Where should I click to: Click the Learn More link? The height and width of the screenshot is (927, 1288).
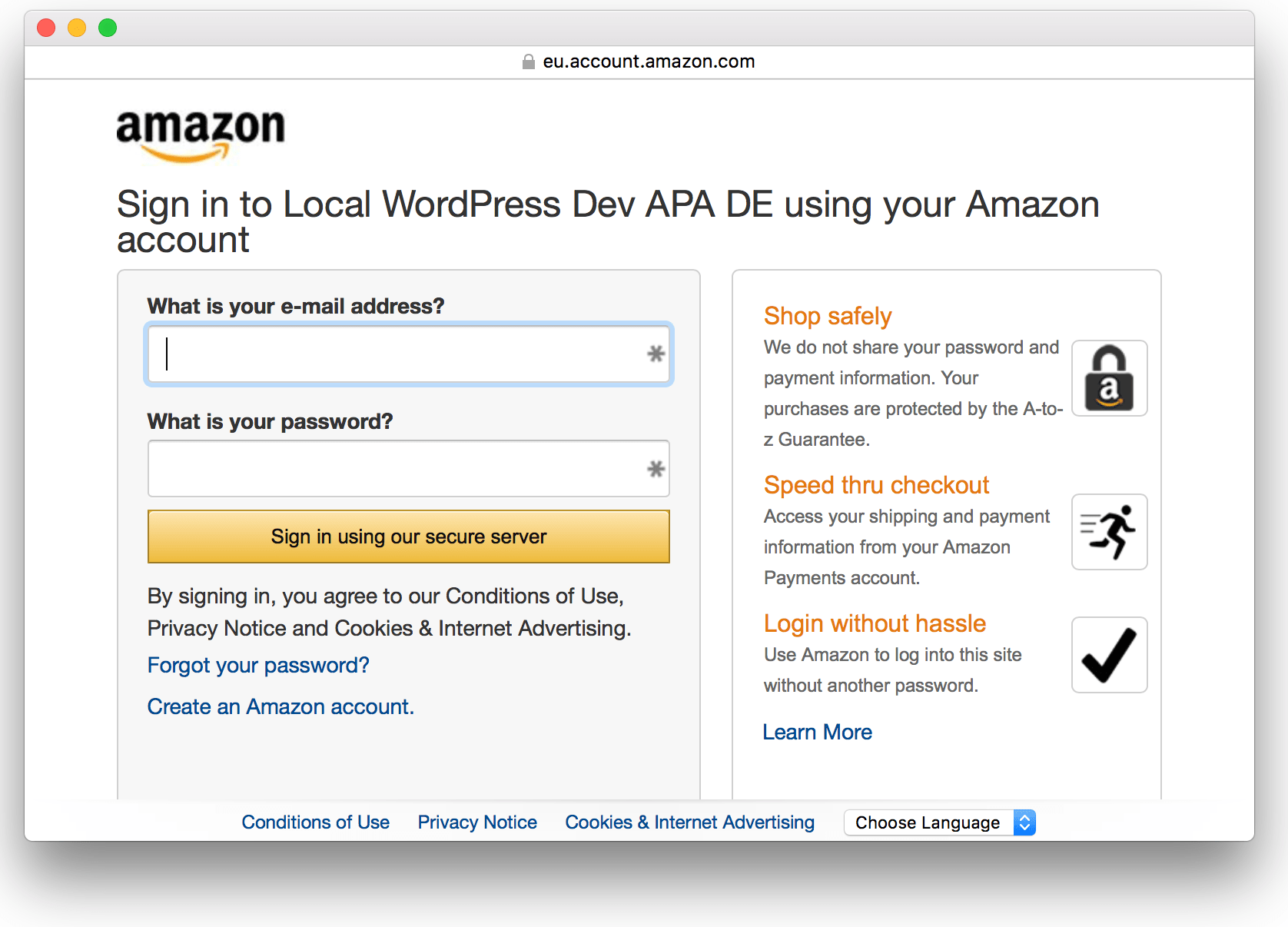[x=817, y=732]
